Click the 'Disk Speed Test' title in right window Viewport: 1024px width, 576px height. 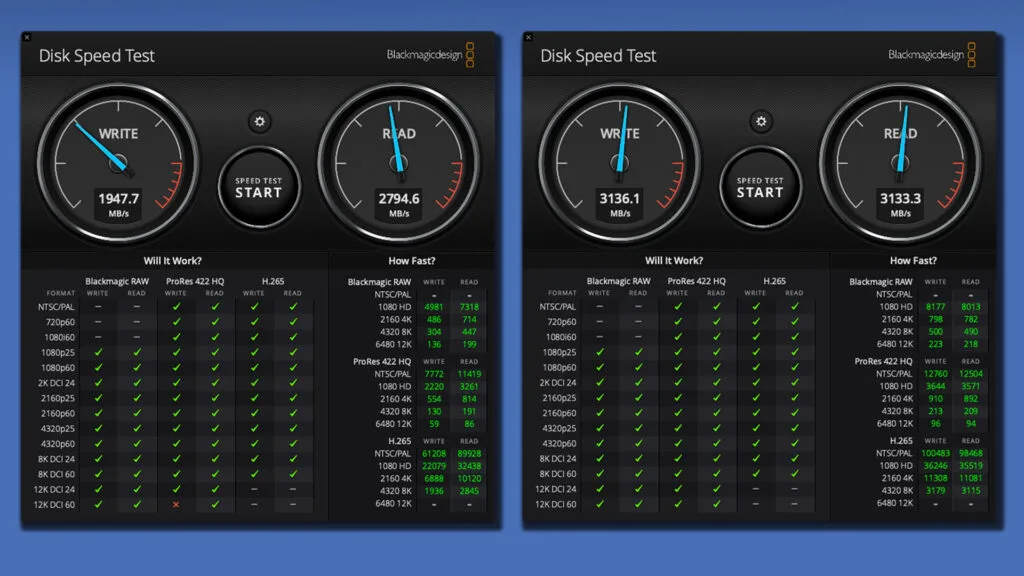point(598,56)
